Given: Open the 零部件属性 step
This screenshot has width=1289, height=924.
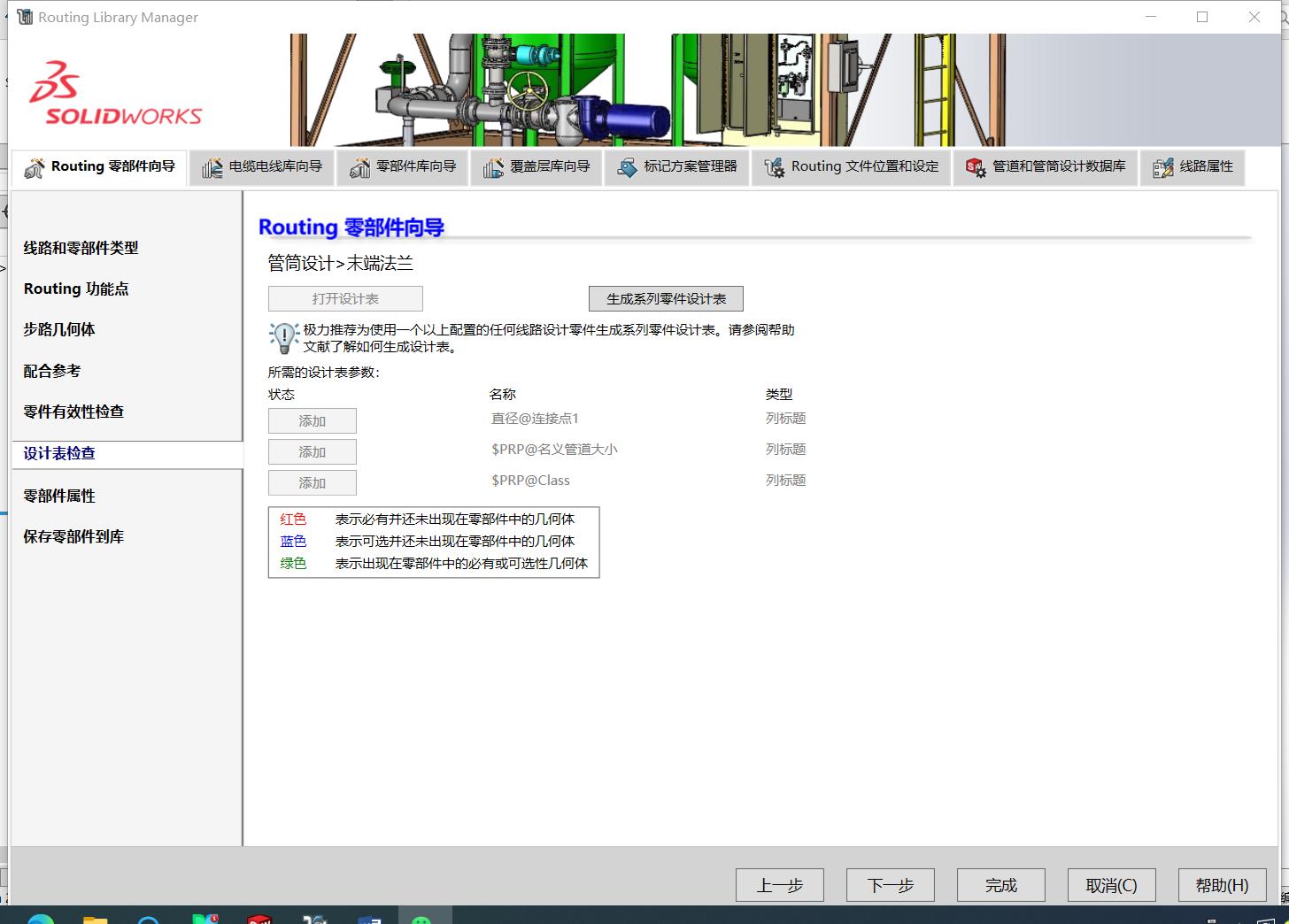Looking at the screenshot, I should tap(59, 496).
